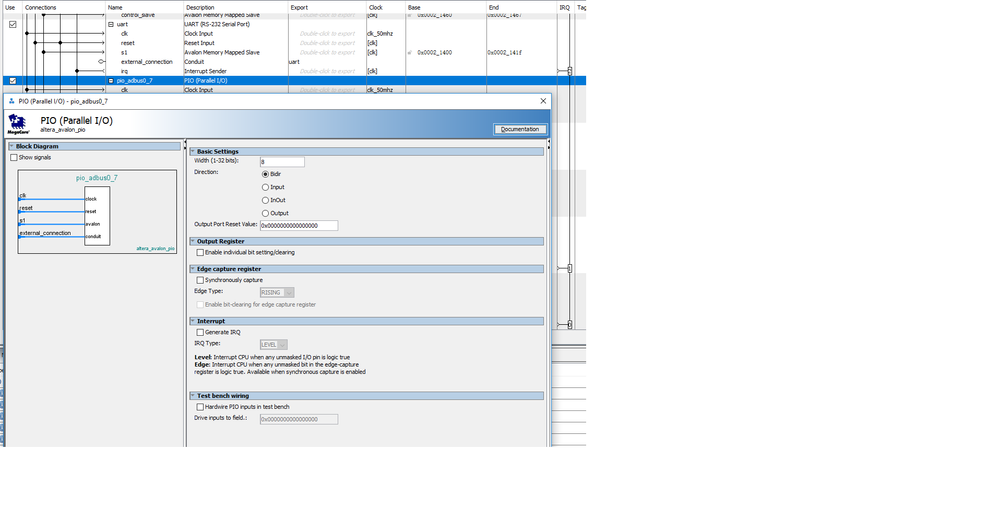The height and width of the screenshot is (529, 999).
Task: Click the altera_avalon_pio label in block diagram
Action: (x=155, y=249)
